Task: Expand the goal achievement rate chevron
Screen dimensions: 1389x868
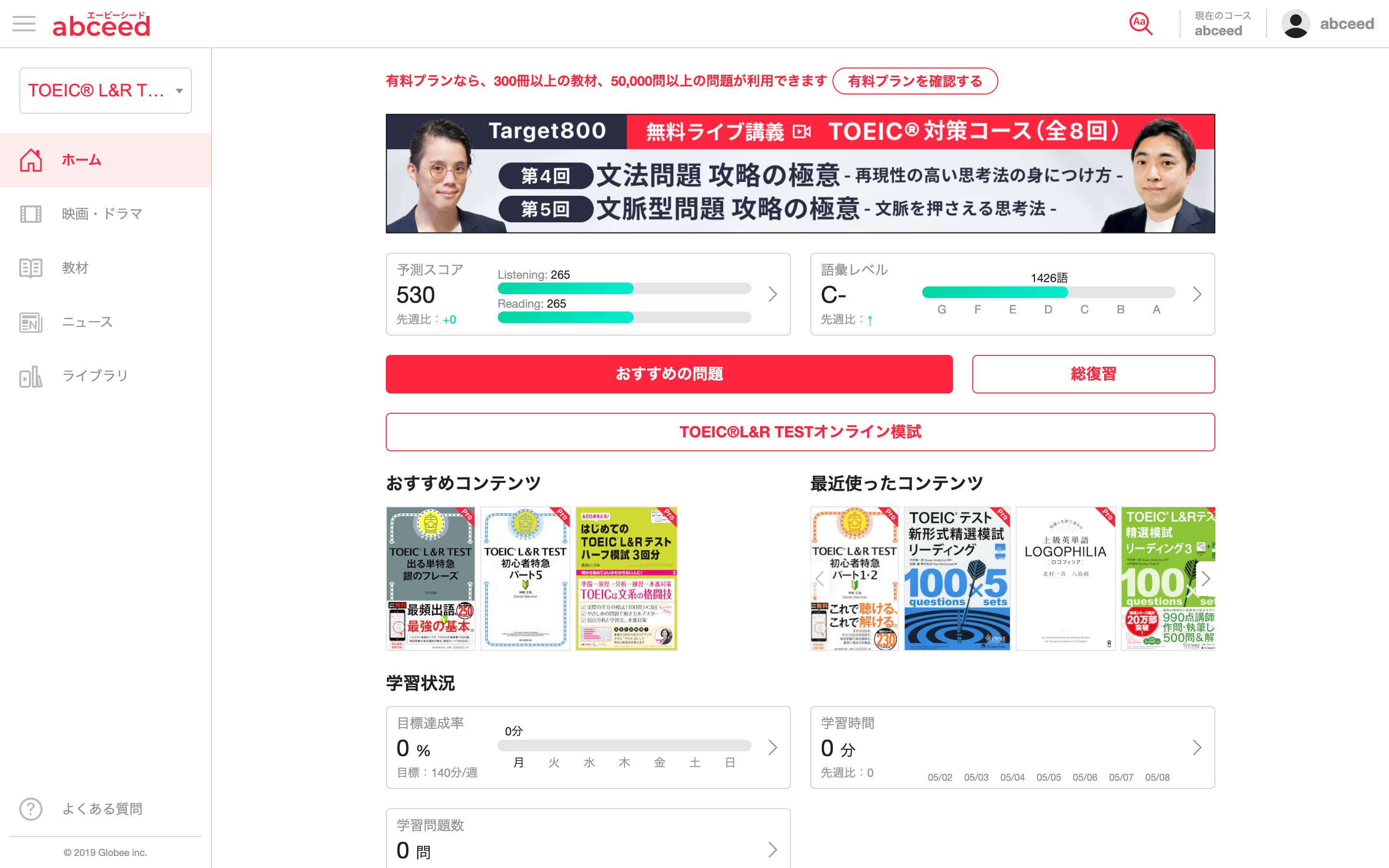Action: [773, 747]
